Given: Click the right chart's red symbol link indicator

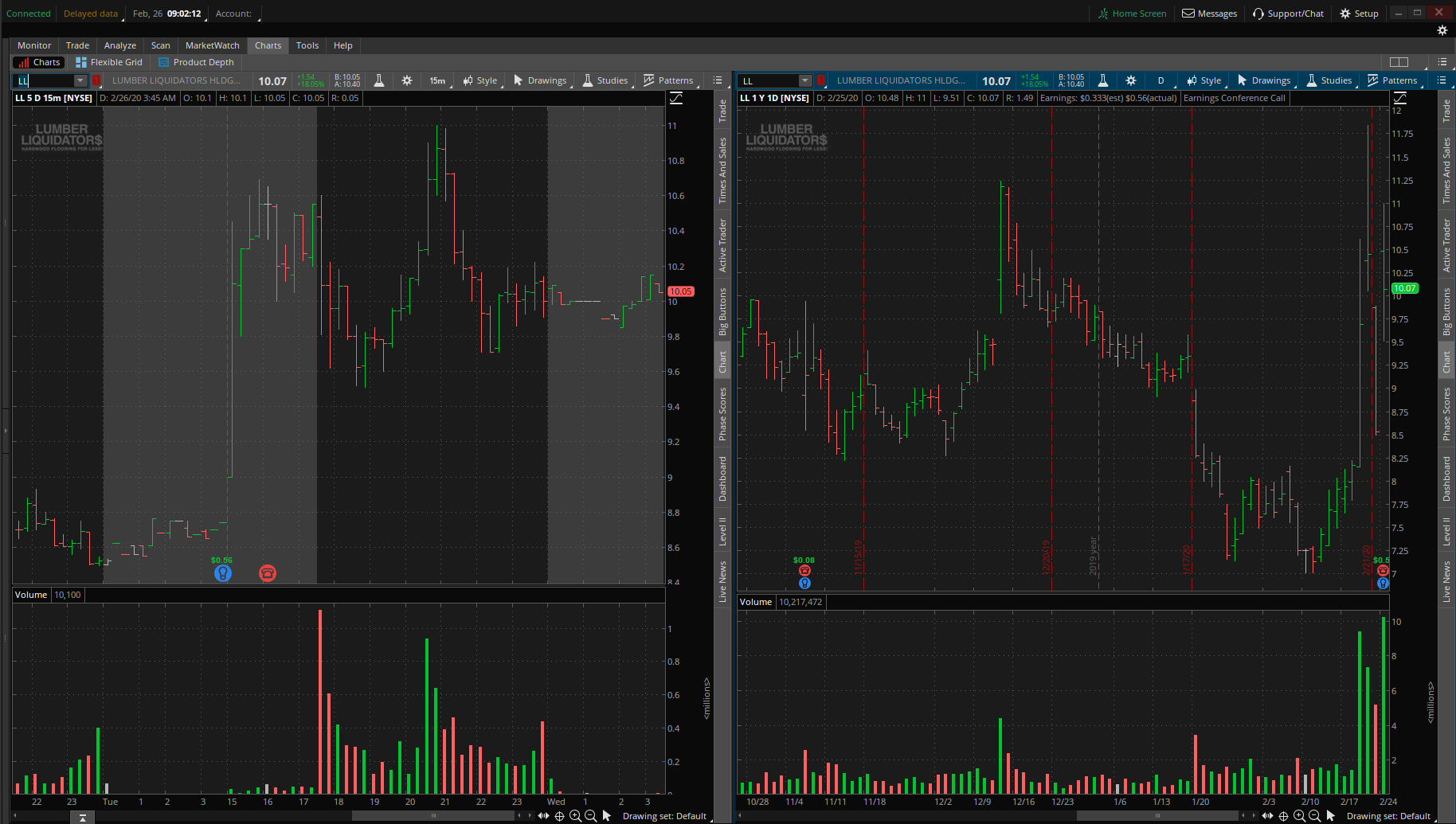Looking at the screenshot, I should click(x=820, y=80).
